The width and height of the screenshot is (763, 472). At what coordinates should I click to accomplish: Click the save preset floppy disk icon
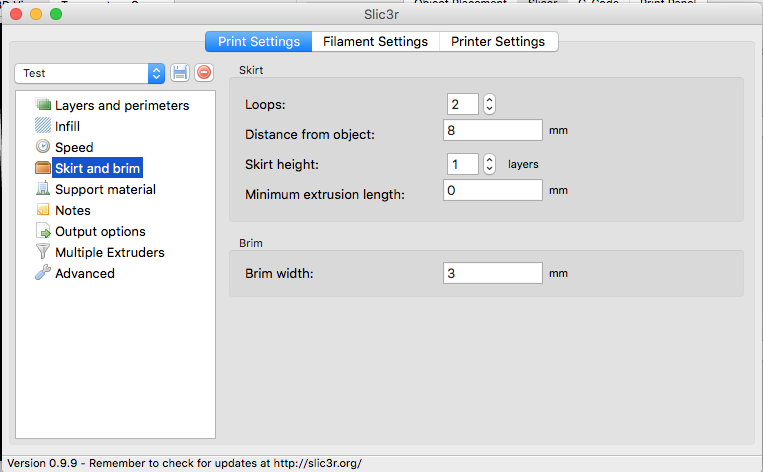click(180, 73)
